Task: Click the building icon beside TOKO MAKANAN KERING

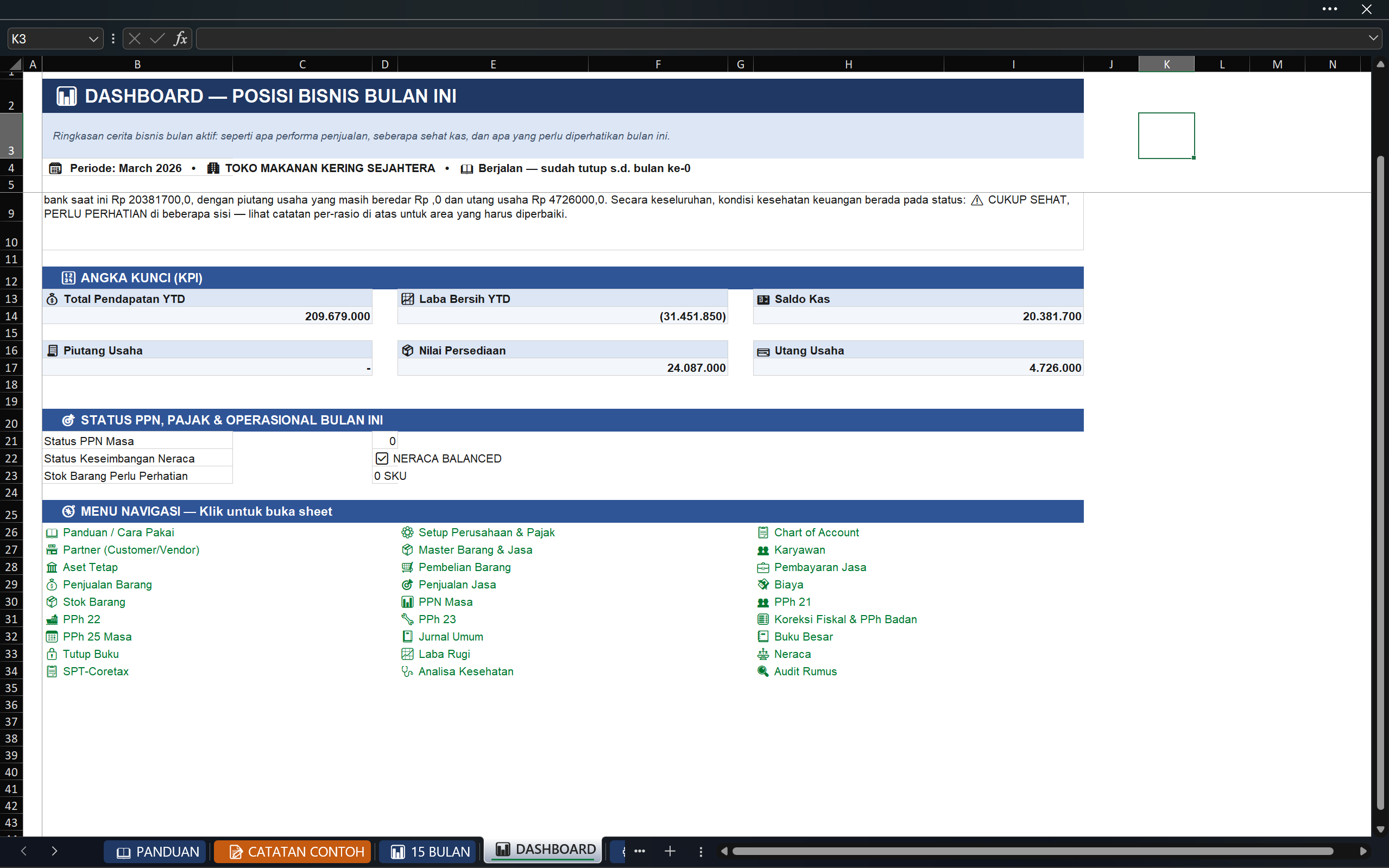Action: (x=213, y=168)
